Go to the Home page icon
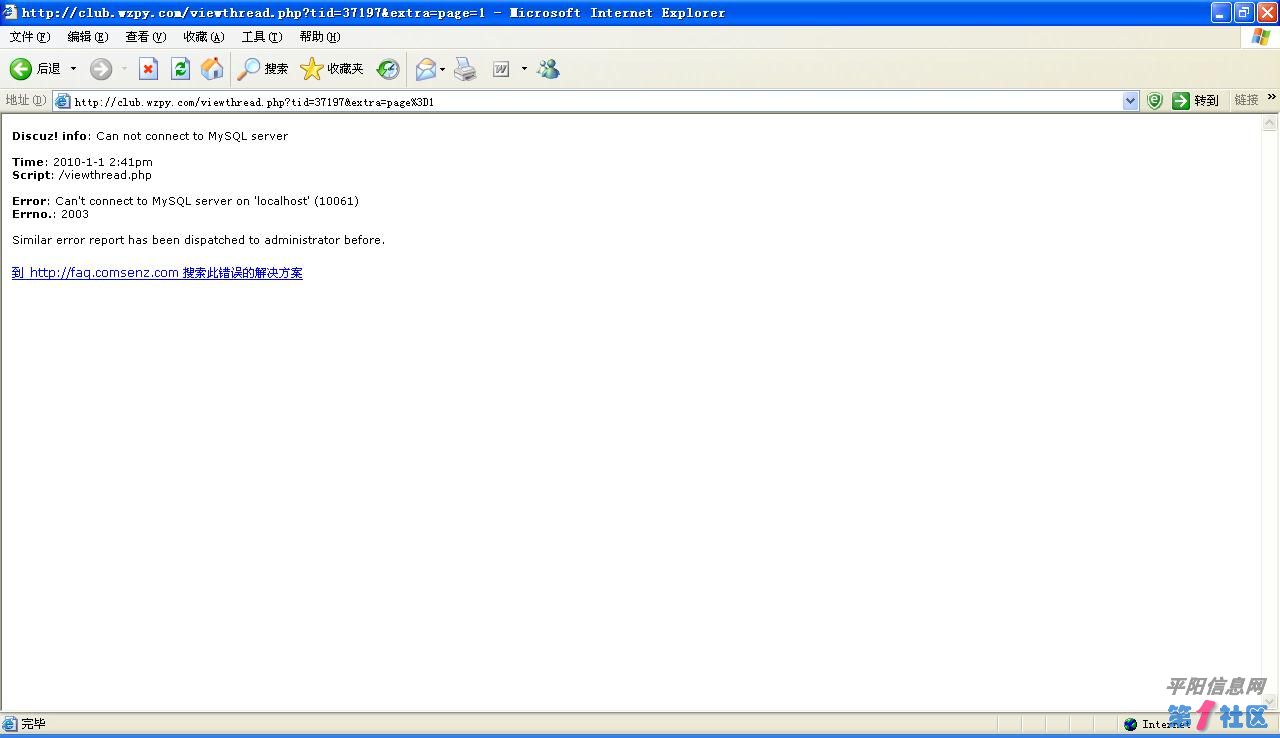 point(212,69)
